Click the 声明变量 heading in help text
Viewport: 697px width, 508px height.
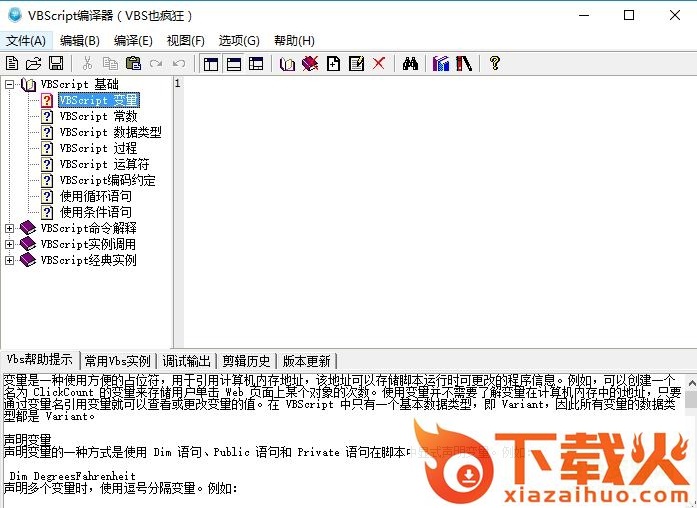(28, 440)
